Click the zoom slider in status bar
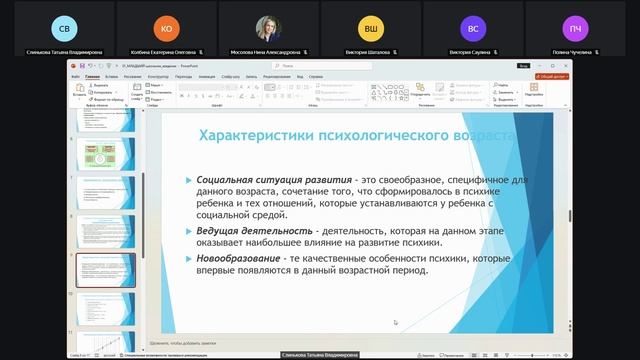This screenshot has height=360, width=640. (532, 356)
